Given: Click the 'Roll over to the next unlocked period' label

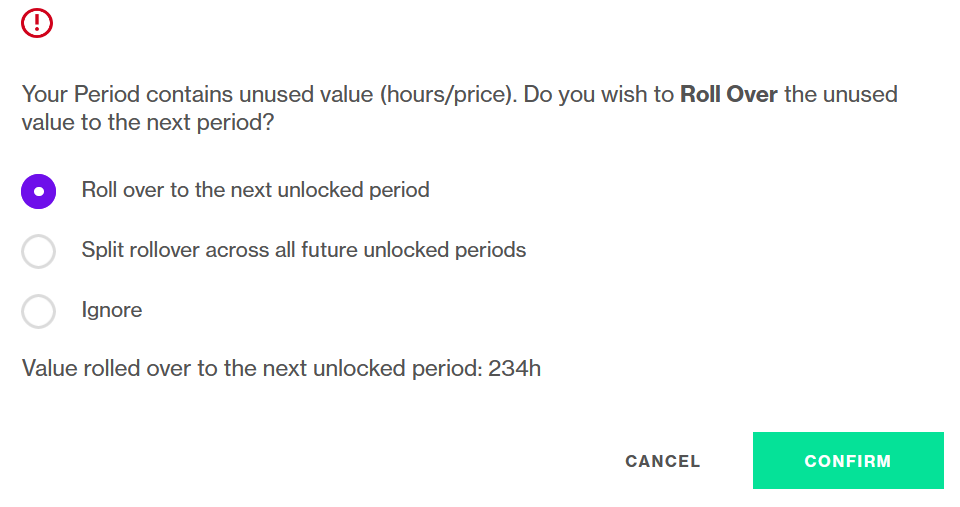Looking at the screenshot, I should click(x=255, y=190).
